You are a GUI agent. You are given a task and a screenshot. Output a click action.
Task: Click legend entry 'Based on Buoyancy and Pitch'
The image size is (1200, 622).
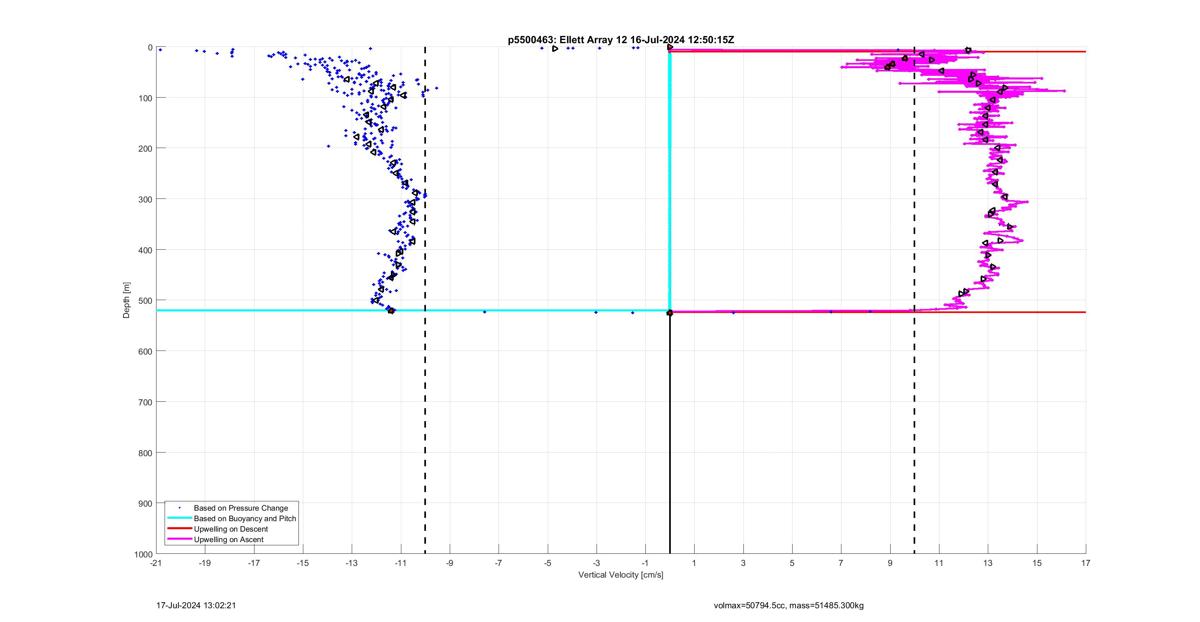tap(245, 519)
